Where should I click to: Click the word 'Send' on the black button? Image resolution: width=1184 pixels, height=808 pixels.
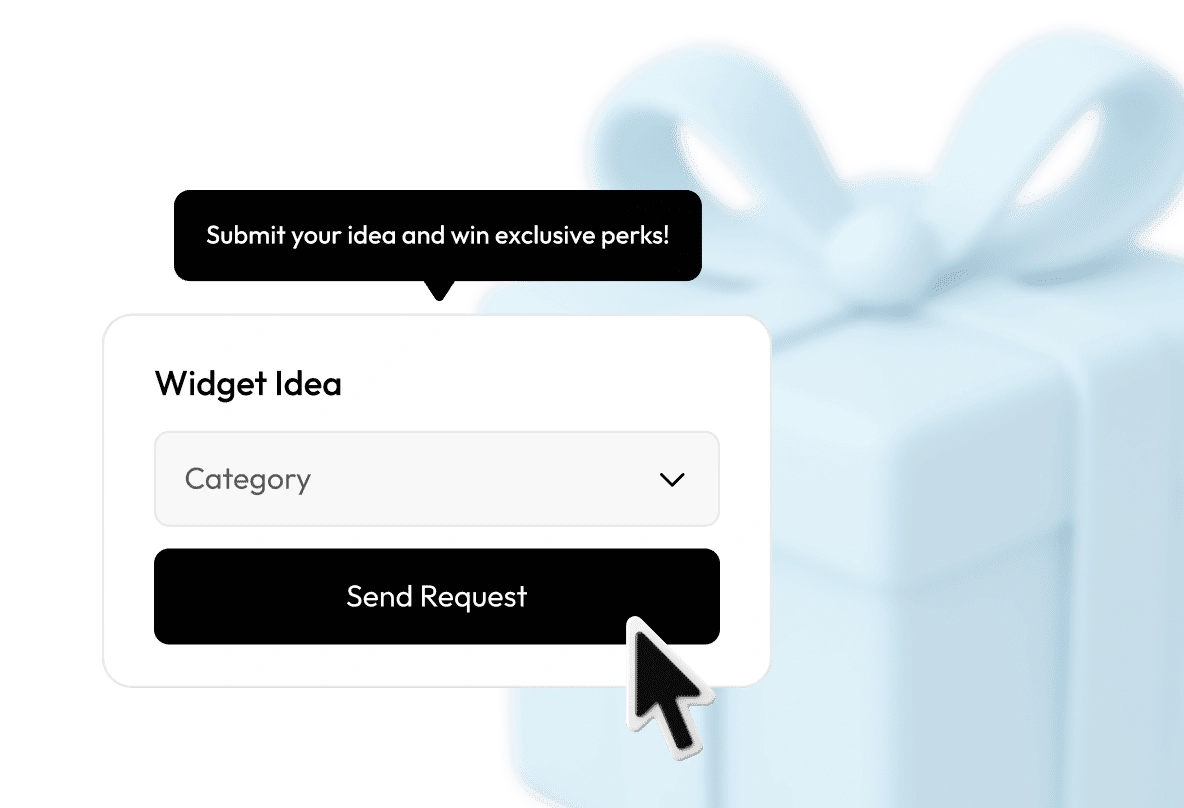point(379,597)
